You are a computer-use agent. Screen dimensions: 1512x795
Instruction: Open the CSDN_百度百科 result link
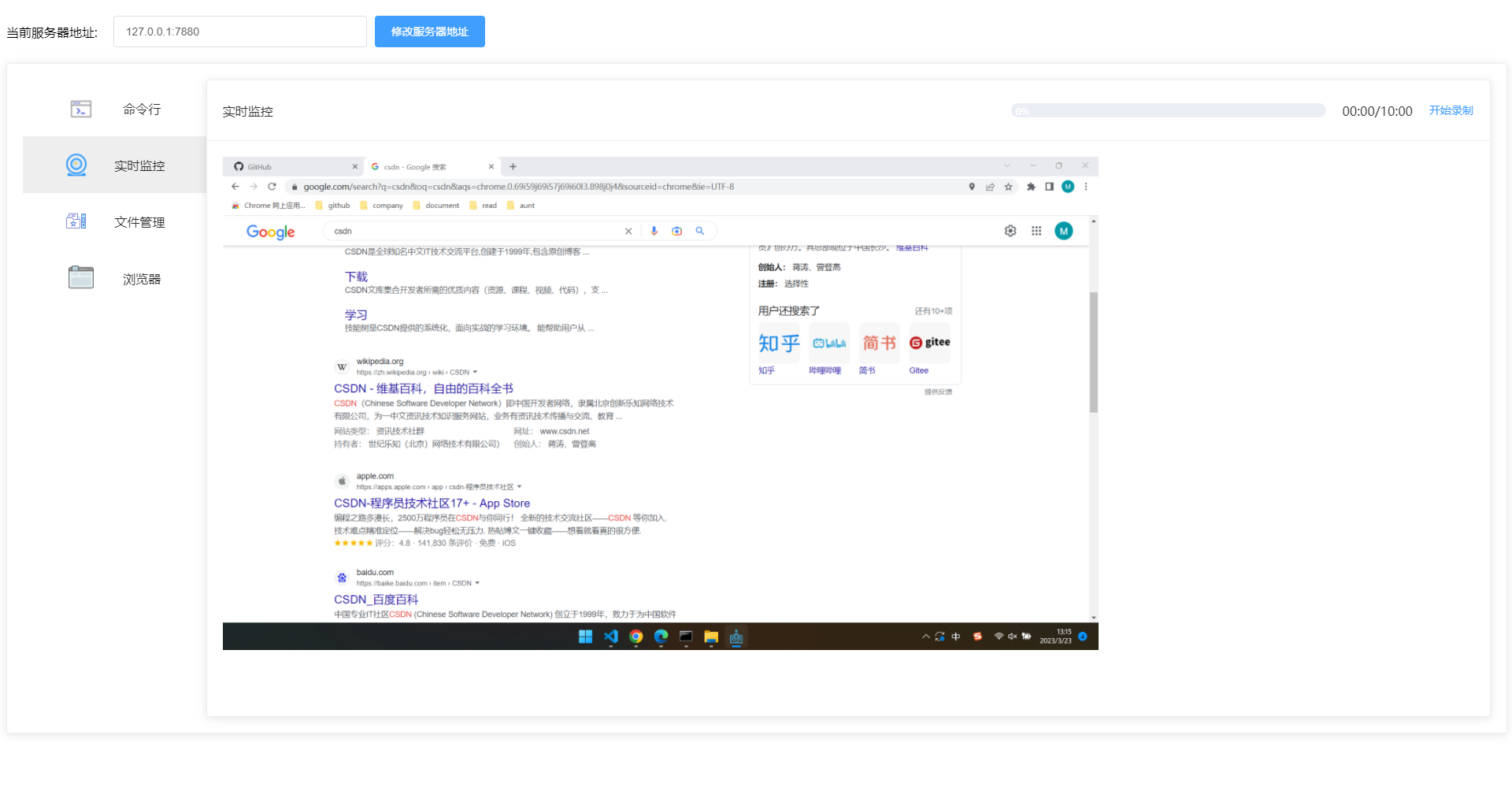[x=376, y=600]
